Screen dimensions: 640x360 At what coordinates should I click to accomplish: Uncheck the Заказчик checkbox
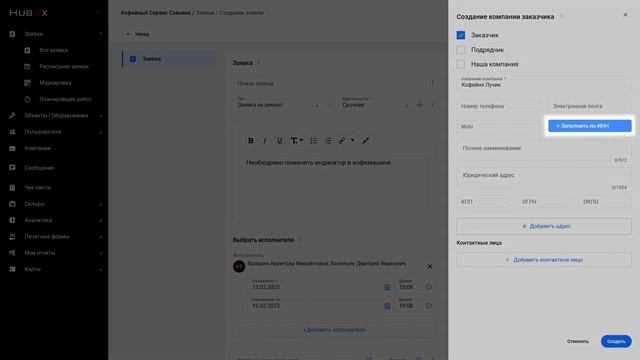coord(460,35)
